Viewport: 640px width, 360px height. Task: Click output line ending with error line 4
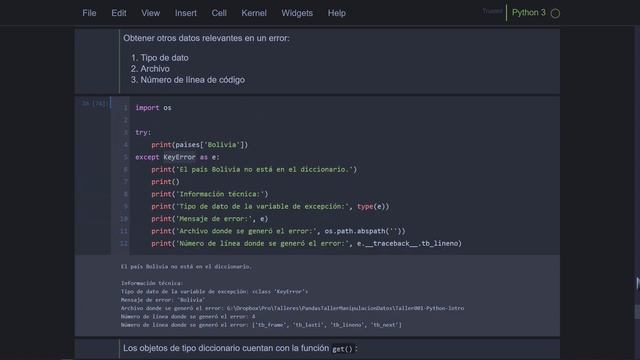(188, 316)
